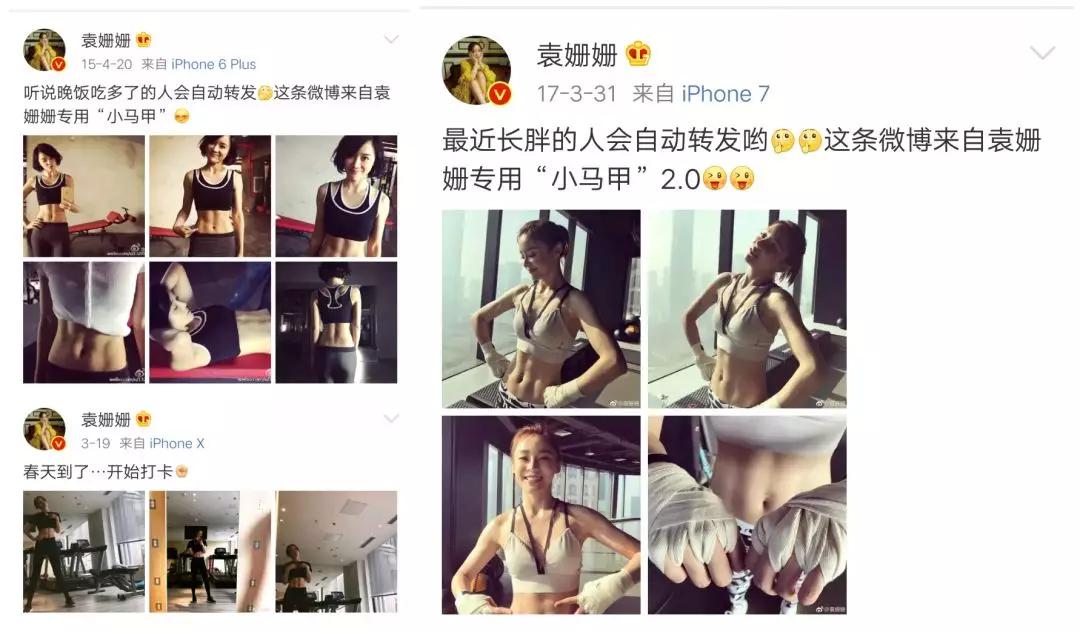Image resolution: width=1080 pixels, height=632 pixels.
Task: Click crown badge on the 3-19 post
Action: [143, 419]
